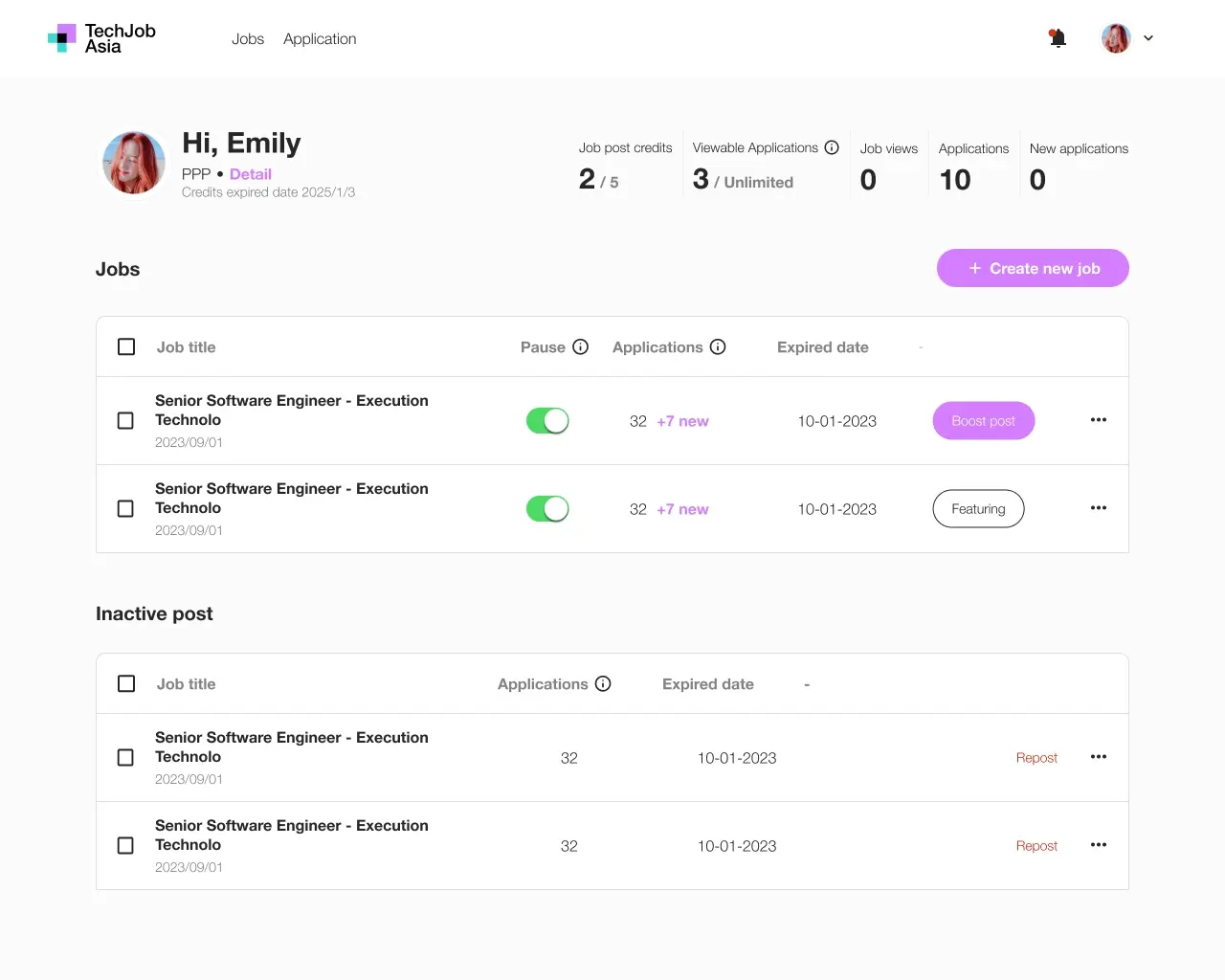Expand the profile dropdown chevron
The width and height of the screenshot is (1225, 980).
pyautogui.click(x=1148, y=38)
